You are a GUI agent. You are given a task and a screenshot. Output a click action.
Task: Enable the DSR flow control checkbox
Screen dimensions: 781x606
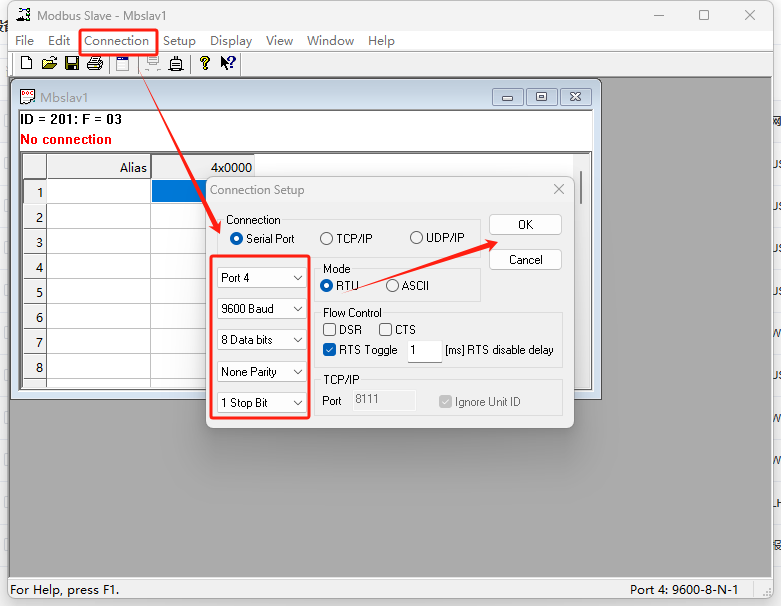330,329
